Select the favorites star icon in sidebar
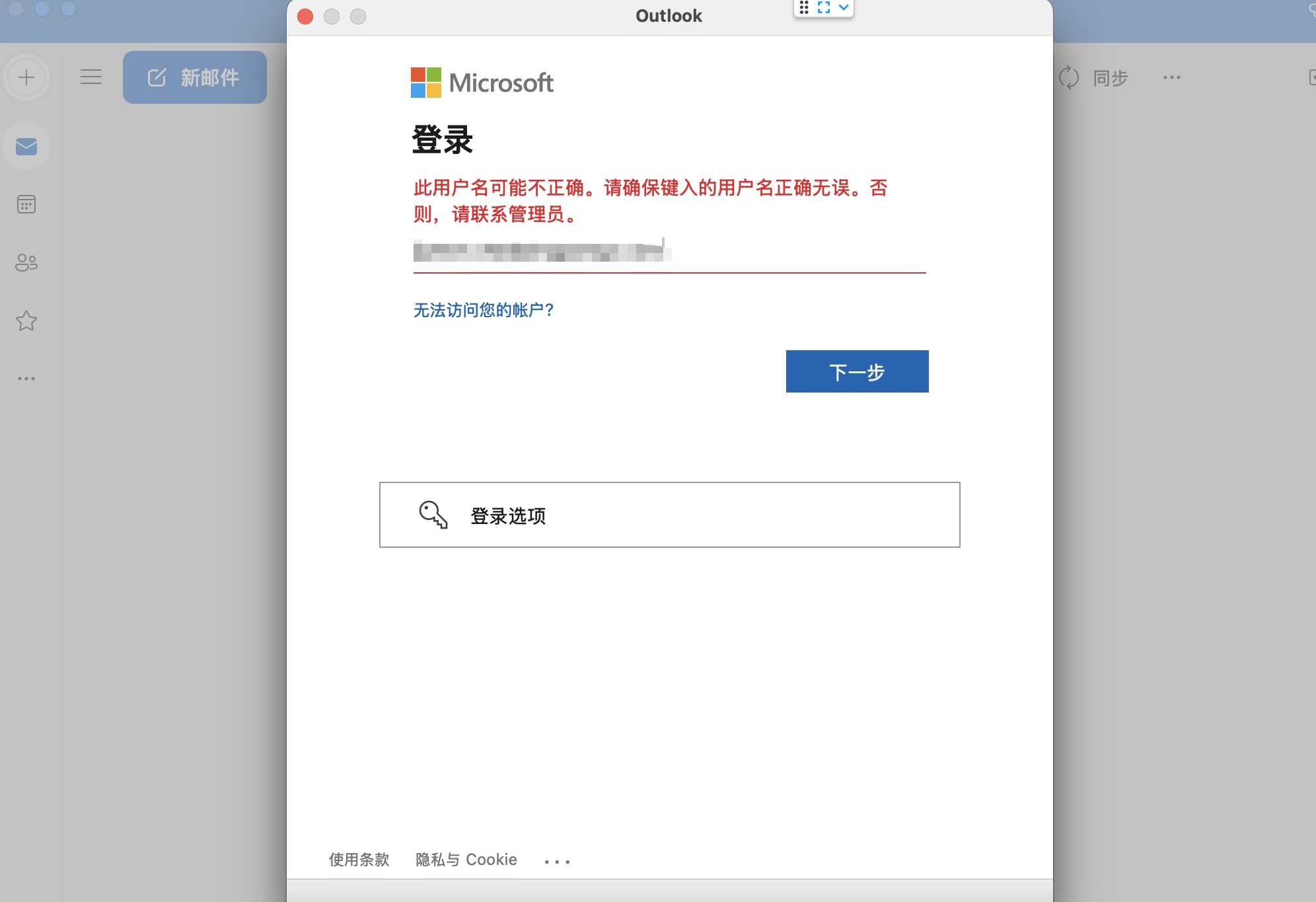 [x=26, y=321]
